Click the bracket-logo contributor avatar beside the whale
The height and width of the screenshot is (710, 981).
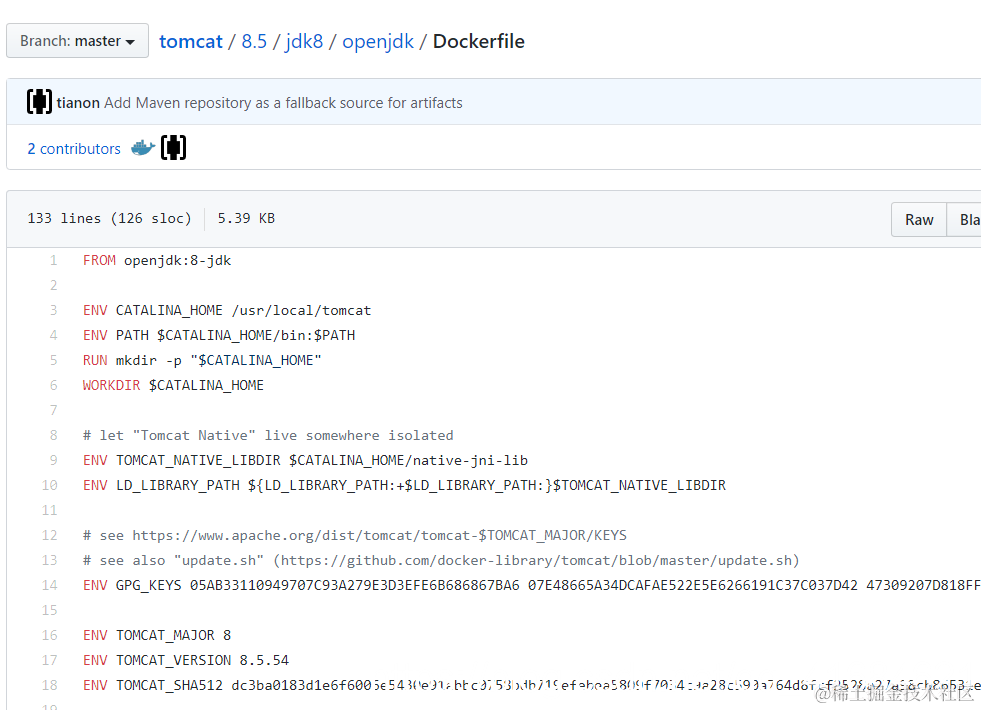point(173,148)
